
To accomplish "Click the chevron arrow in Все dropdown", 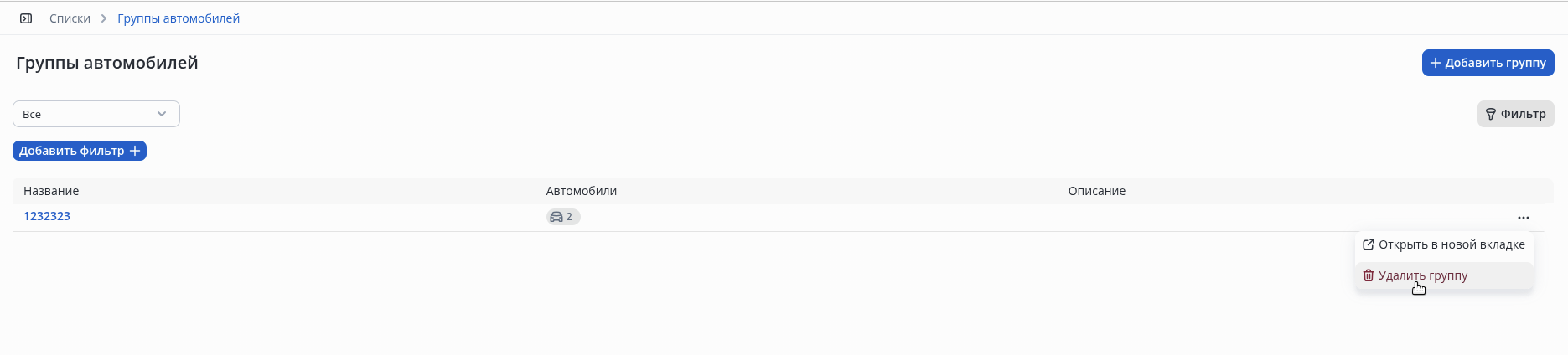I will (162, 114).
